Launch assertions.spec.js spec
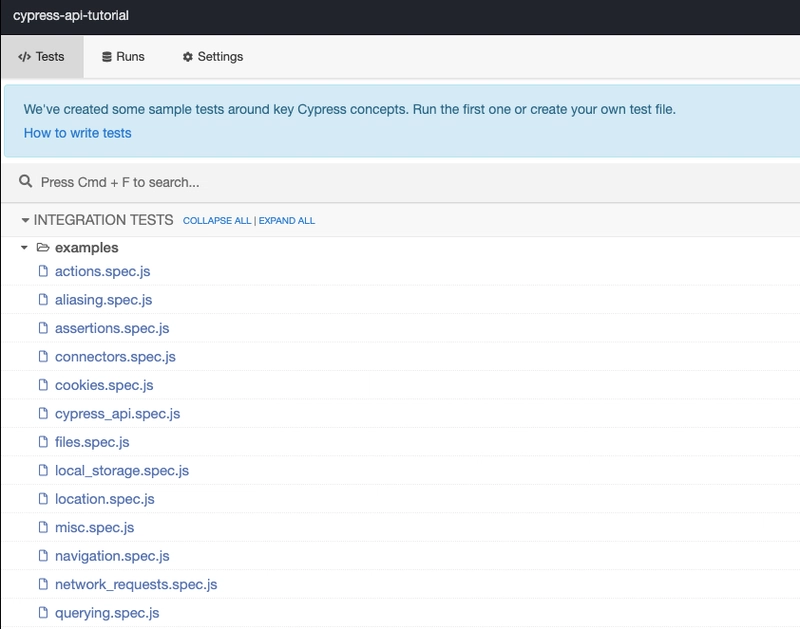 [x=112, y=329]
